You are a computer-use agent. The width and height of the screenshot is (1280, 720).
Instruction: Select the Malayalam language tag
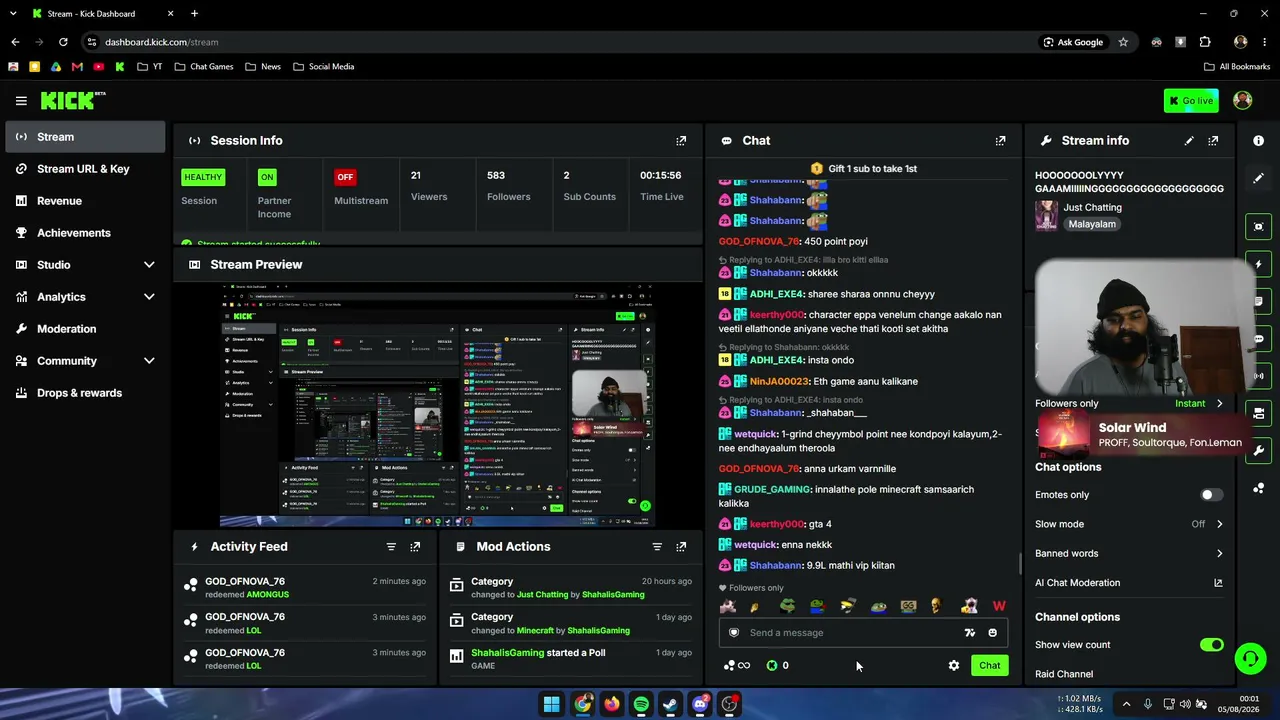(x=1092, y=225)
